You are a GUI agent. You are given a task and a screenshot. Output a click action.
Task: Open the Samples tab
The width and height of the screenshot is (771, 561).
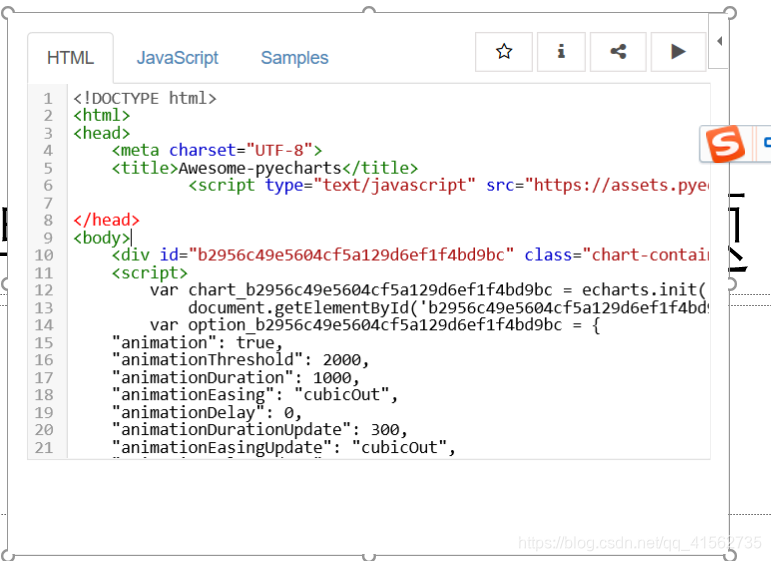295,58
